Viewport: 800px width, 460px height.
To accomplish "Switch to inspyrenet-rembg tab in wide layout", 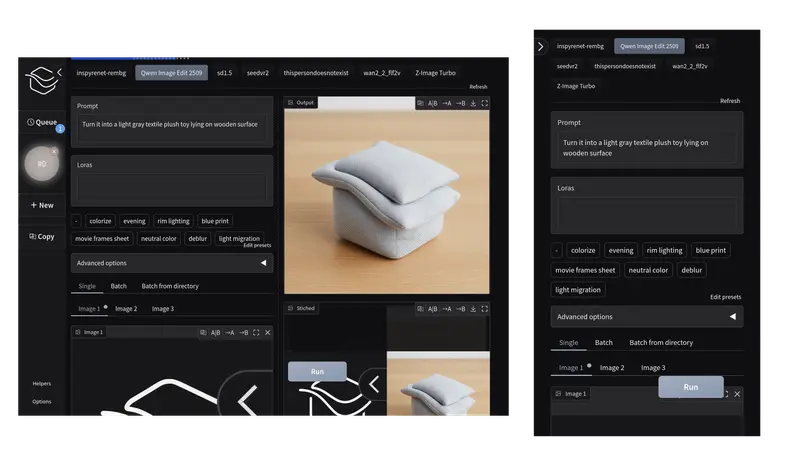I will click(101, 73).
